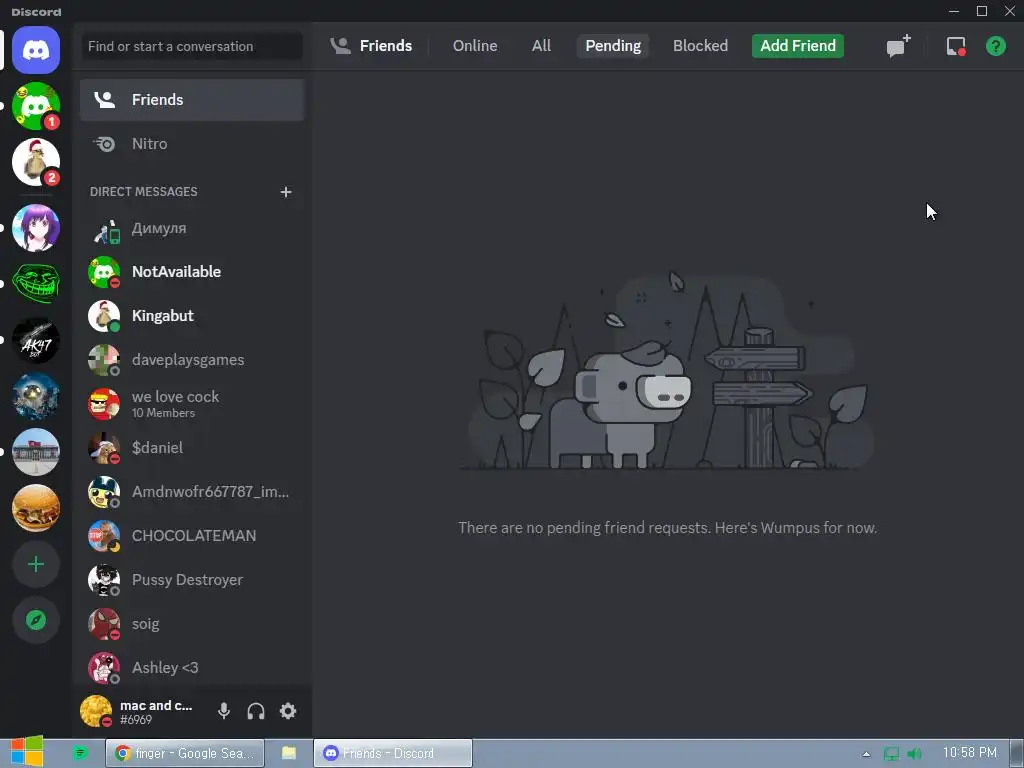This screenshot has height=768, width=1024.
Task: Open New Group DM icon in header
Action: [898, 46]
